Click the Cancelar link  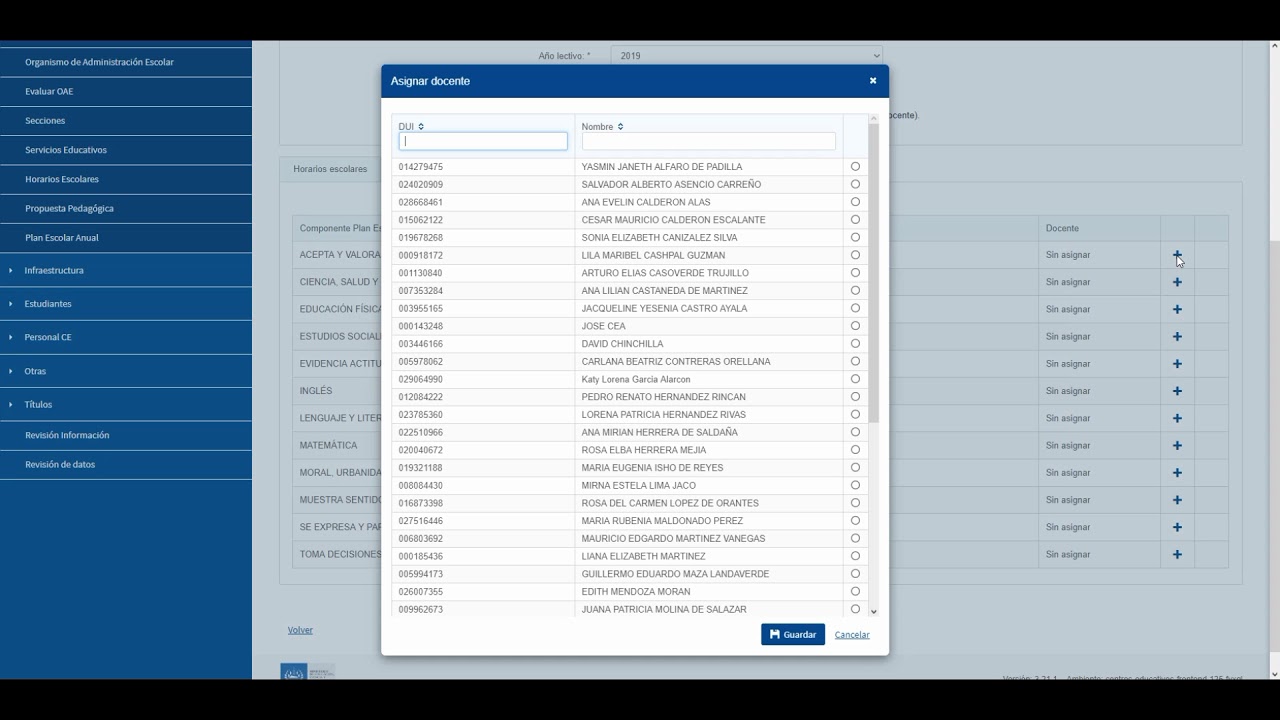coord(852,635)
